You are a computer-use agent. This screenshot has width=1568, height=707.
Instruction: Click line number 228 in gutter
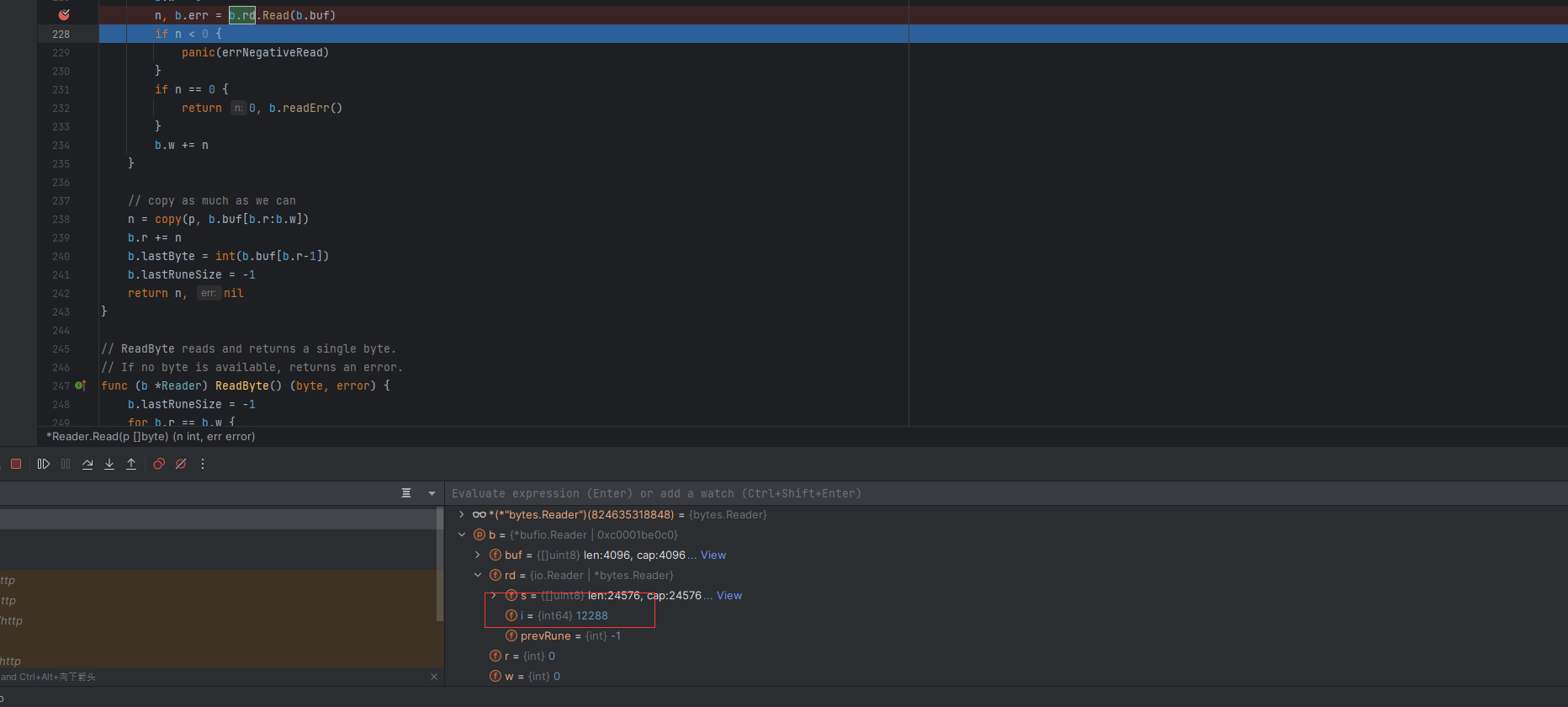(x=61, y=34)
